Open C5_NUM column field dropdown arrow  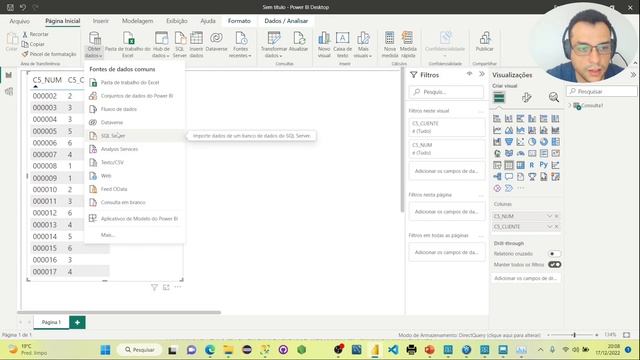(549, 216)
